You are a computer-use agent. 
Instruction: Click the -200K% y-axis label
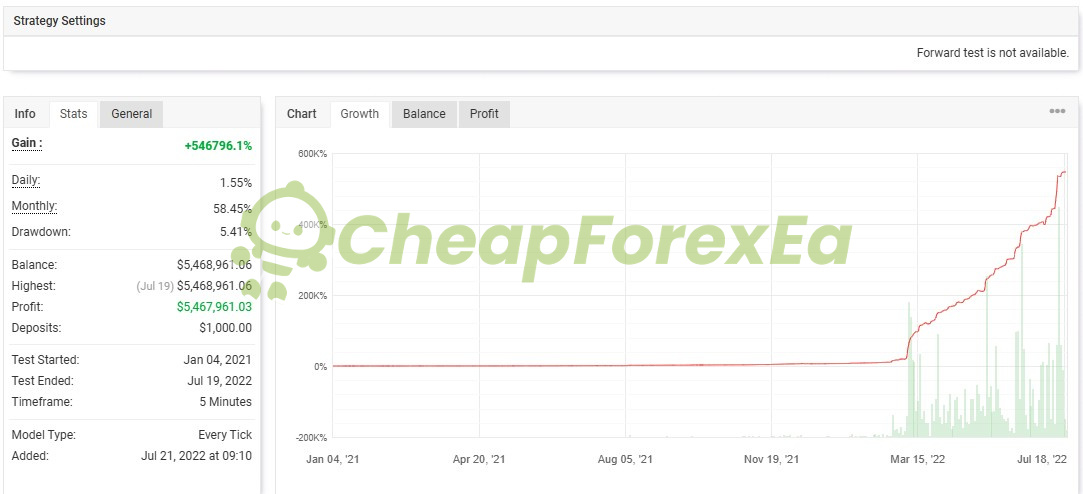311,438
